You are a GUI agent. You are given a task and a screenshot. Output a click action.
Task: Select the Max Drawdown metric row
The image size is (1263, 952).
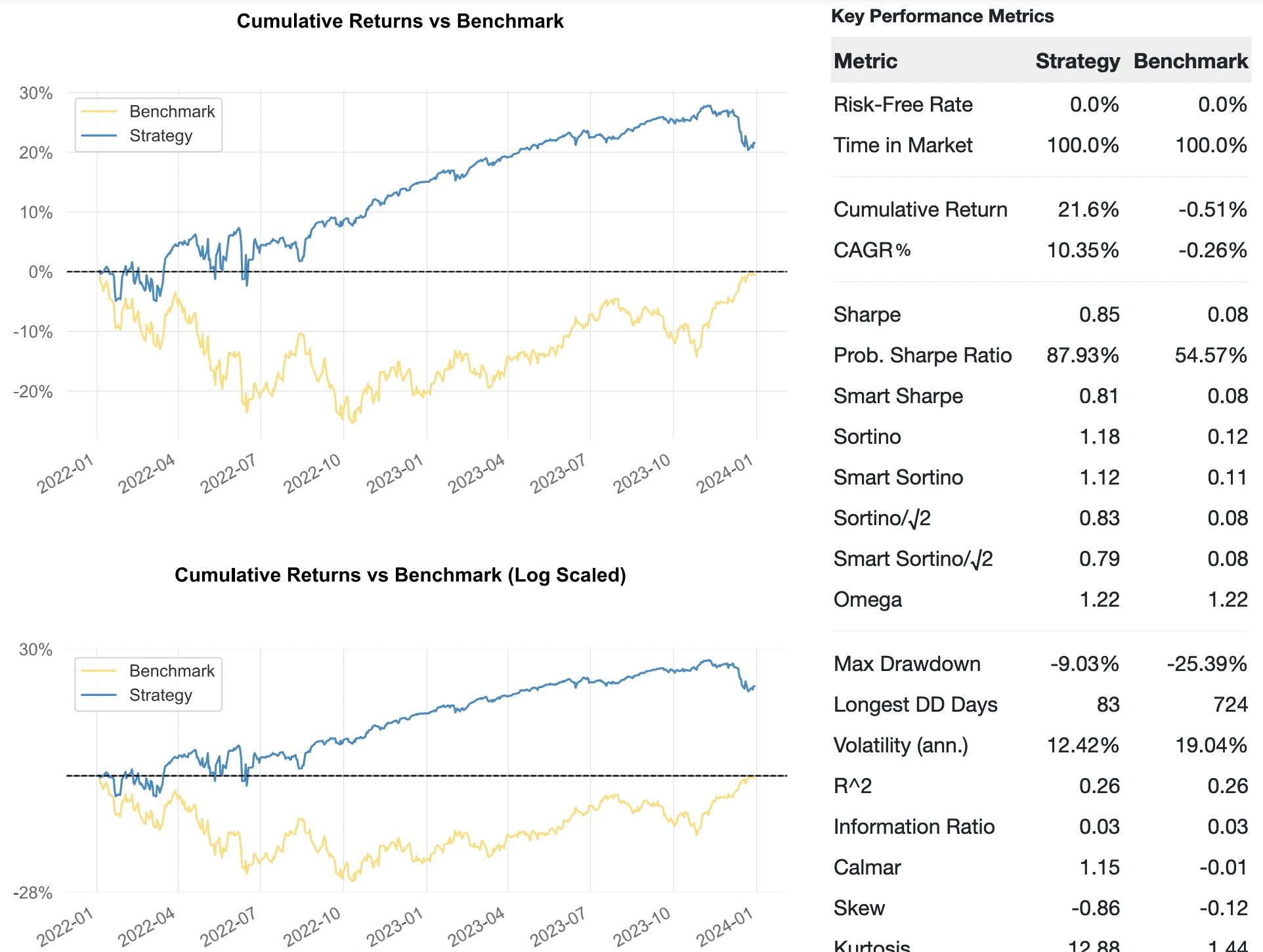tap(907, 664)
